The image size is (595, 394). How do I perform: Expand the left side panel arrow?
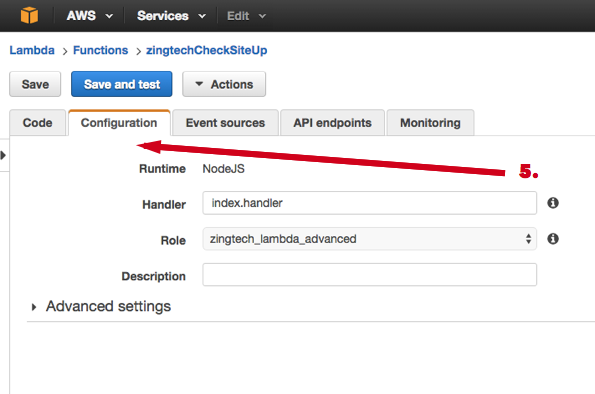tap(3, 155)
